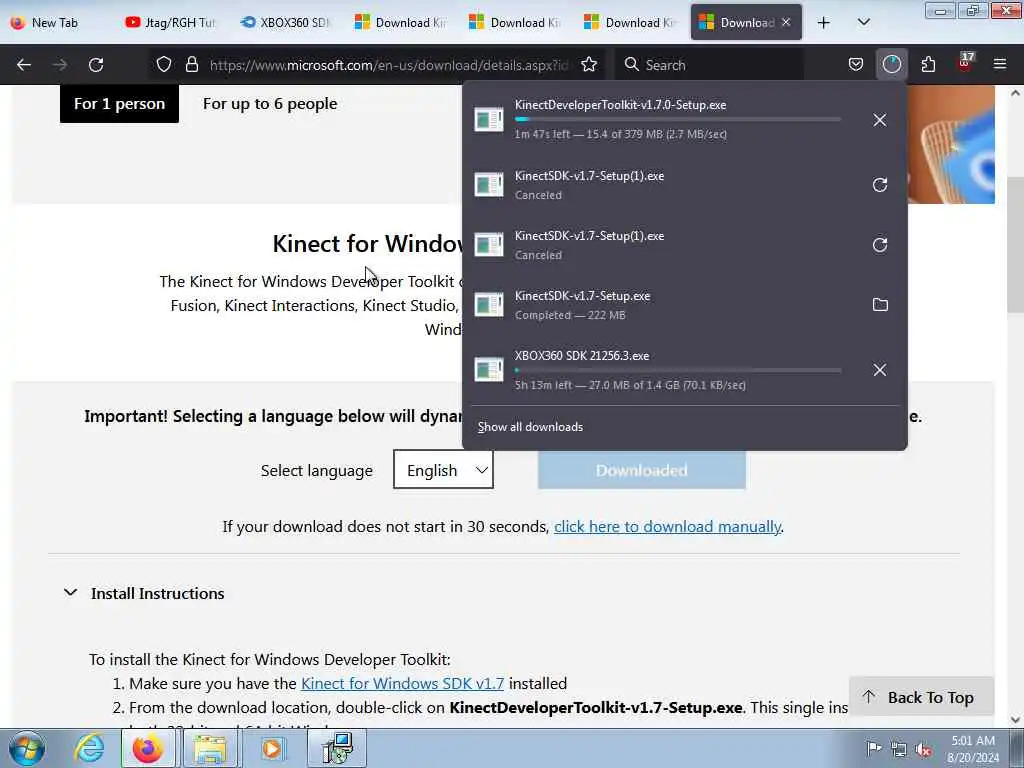The height and width of the screenshot is (768, 1024).
Task: Open a new tab with plus button
Action: pyautogui.click(x=824, y=22)
